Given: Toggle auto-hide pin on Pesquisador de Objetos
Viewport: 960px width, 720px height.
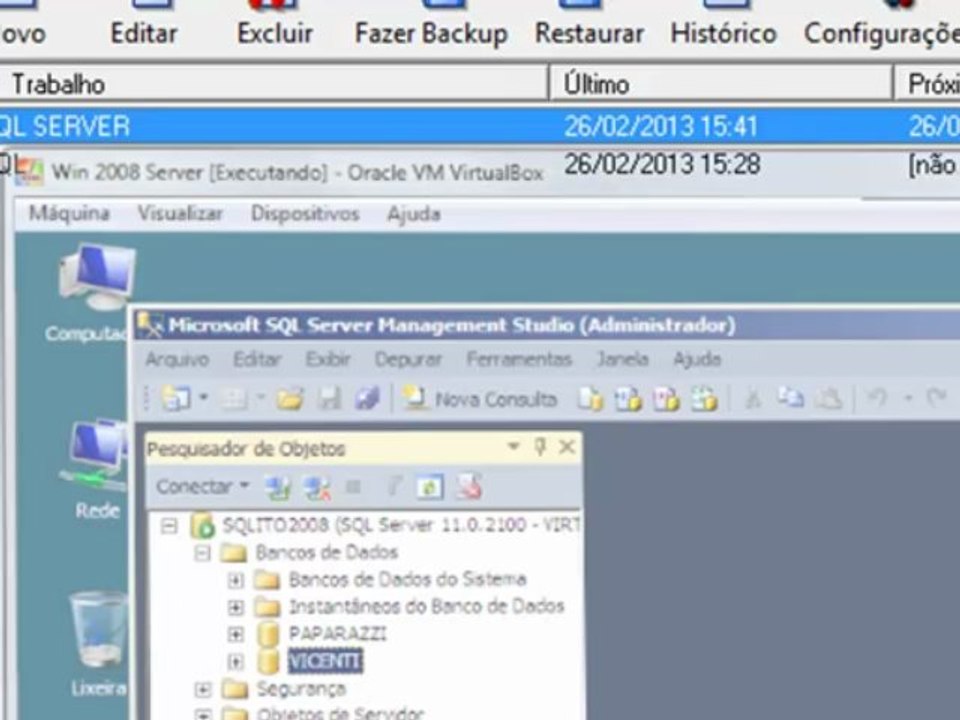Looking at the screenshot, I should pyautogui.click(x=539, y=447).
